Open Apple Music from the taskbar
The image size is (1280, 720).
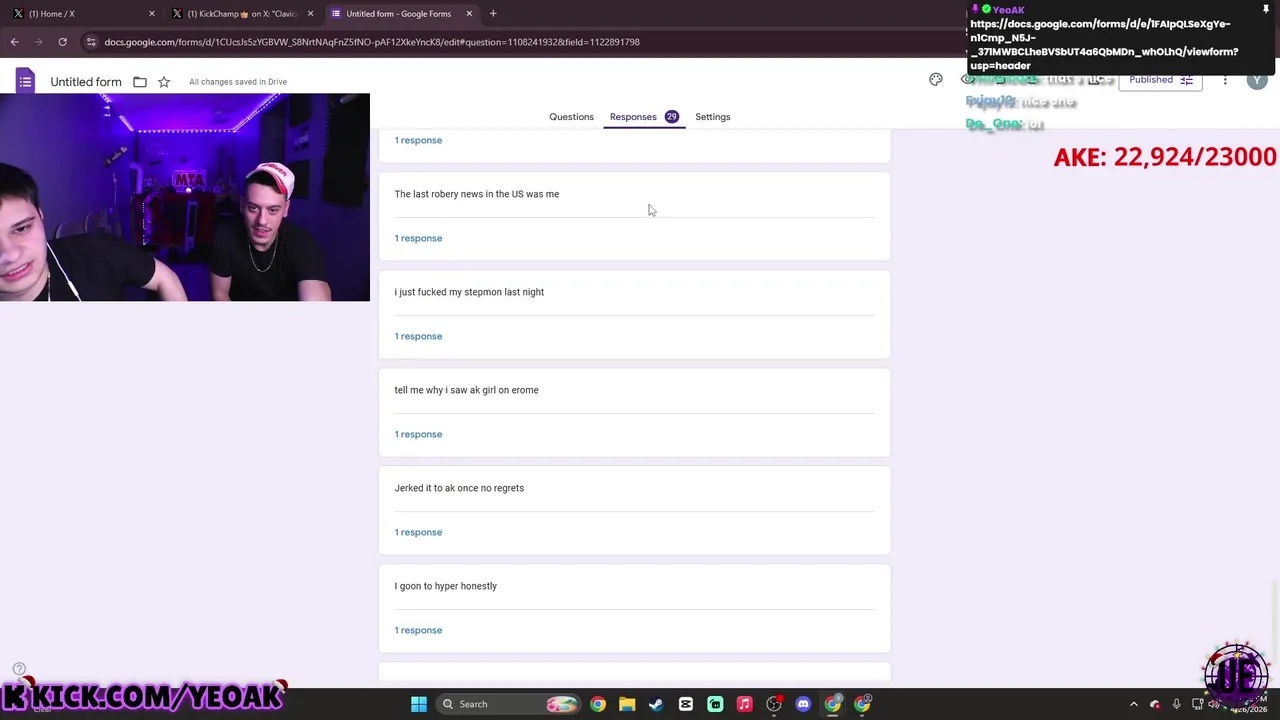pos(744,704)
